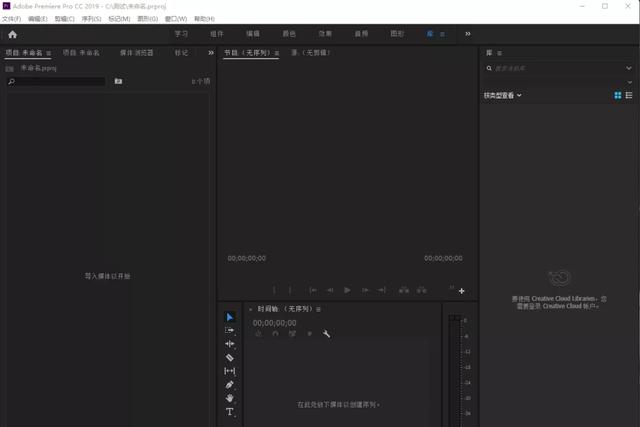This screenshot has height=427, width=640.
Task: Select the Slip tool
Action: [x=230, y=371]
